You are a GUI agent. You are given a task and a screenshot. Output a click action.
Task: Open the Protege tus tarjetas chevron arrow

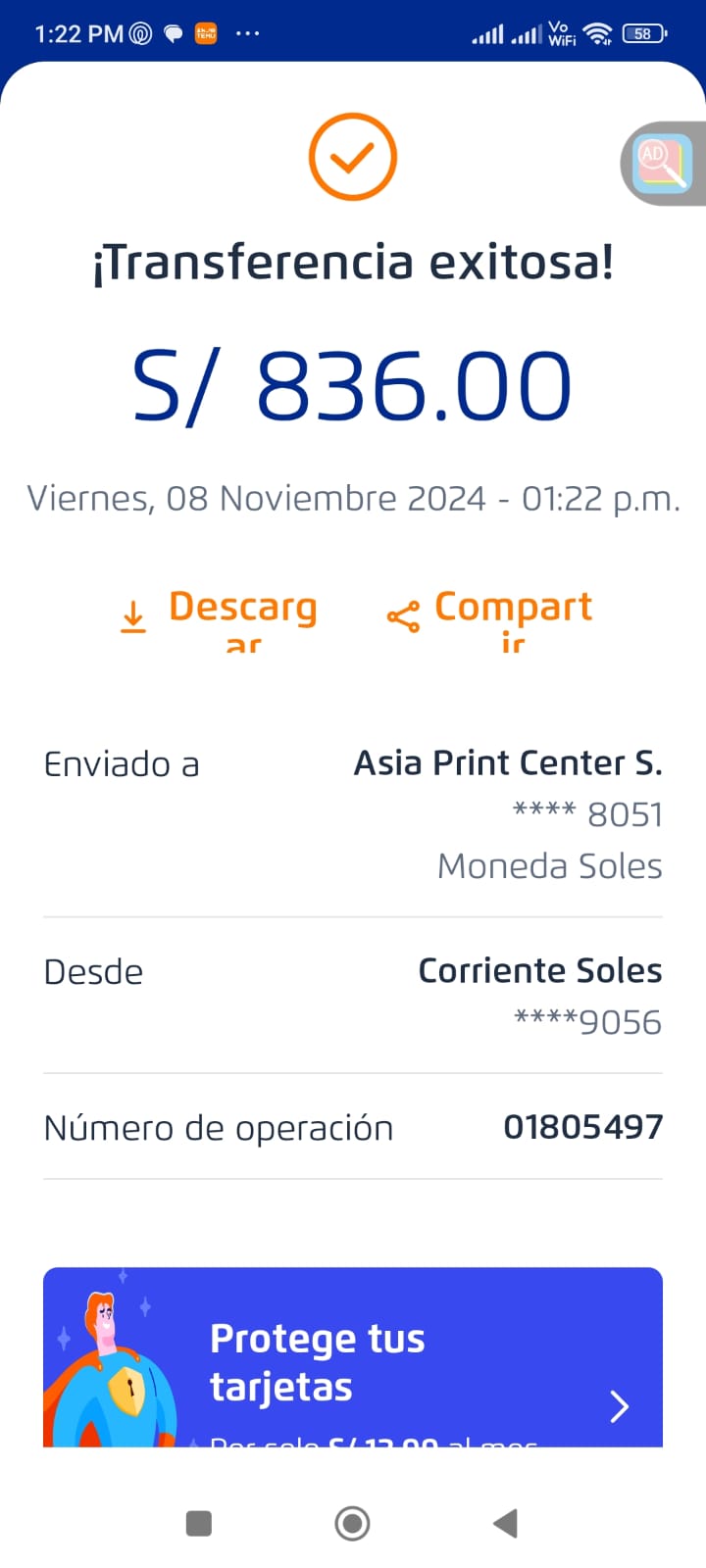click(x=619, y=1406)
